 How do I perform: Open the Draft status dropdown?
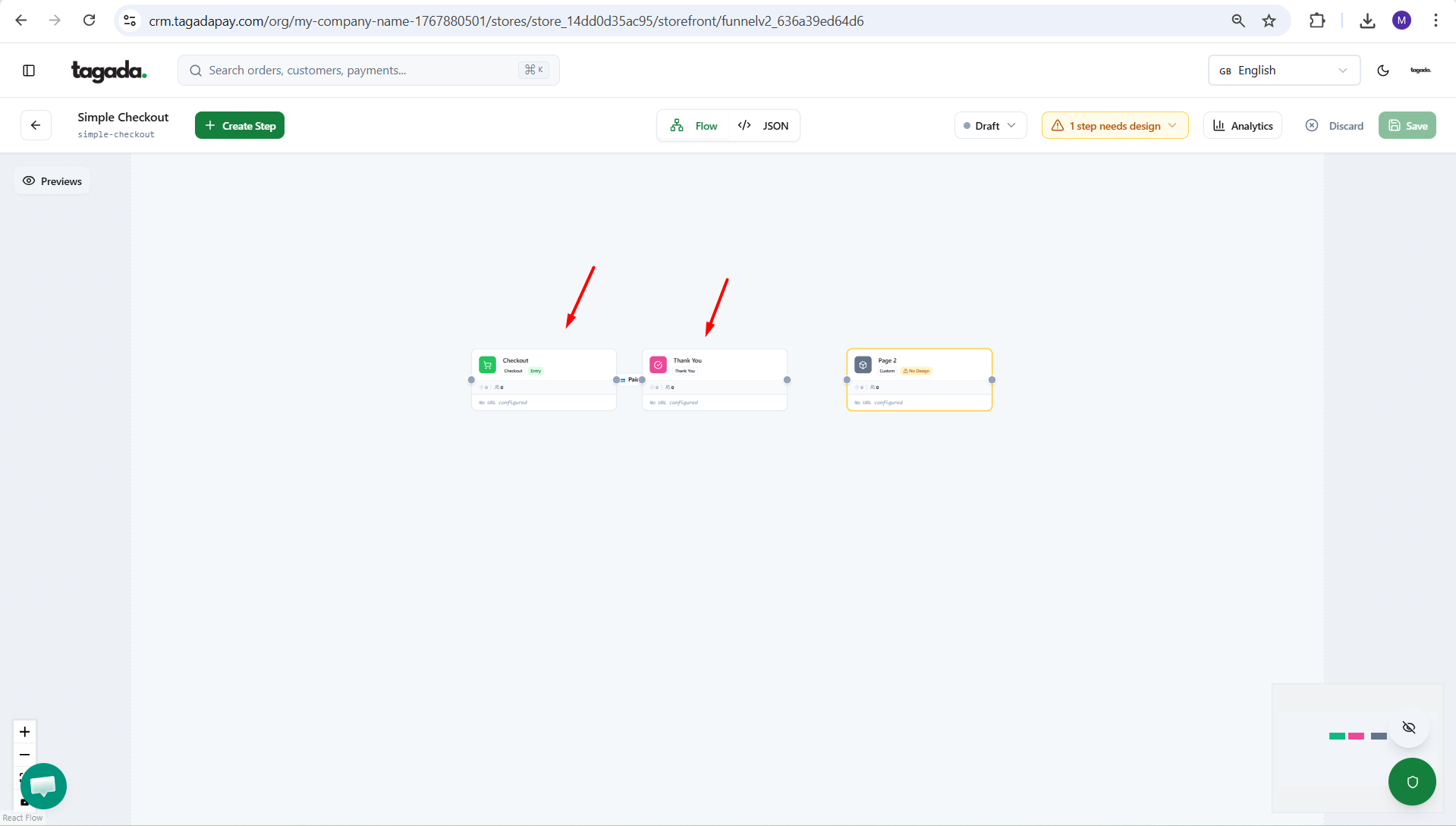[989, 126]
